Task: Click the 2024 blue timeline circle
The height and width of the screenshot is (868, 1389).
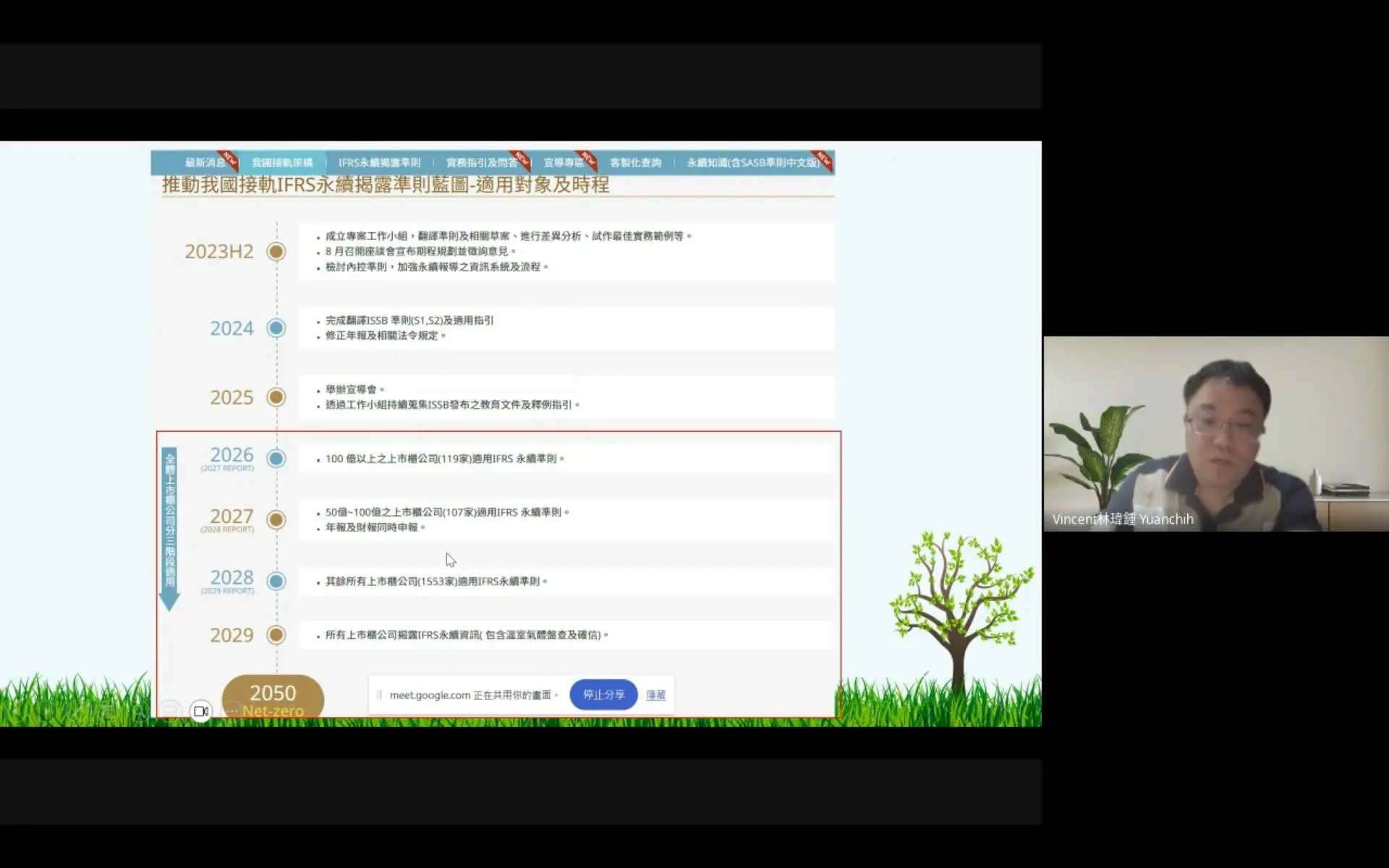Action: 276,328
